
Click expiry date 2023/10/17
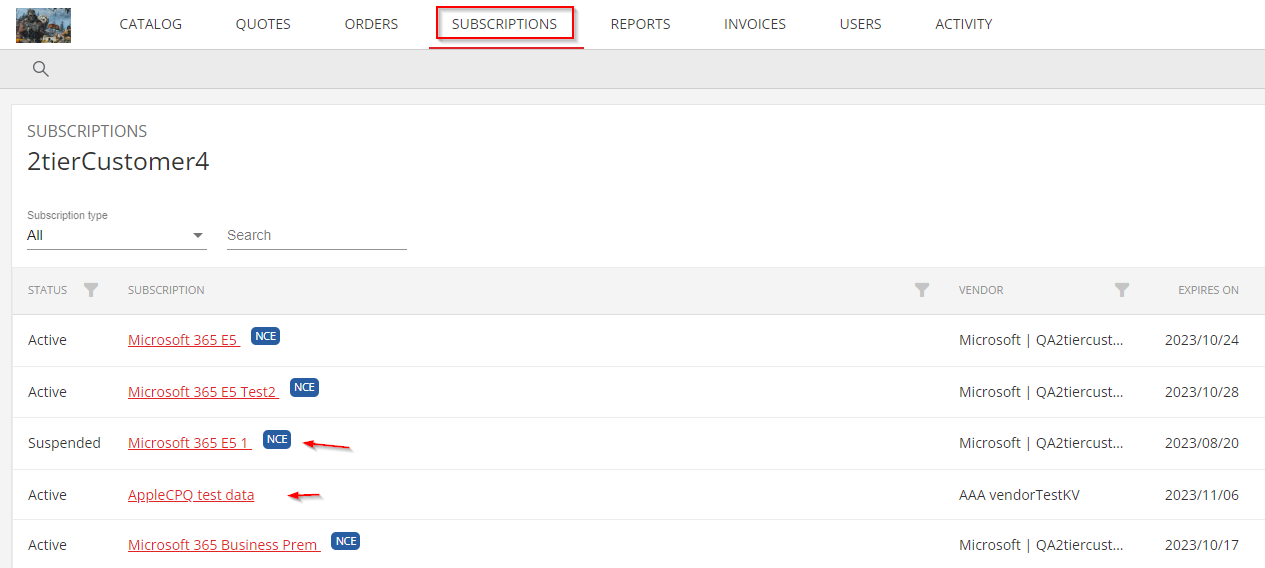[x=1202, y=545]
